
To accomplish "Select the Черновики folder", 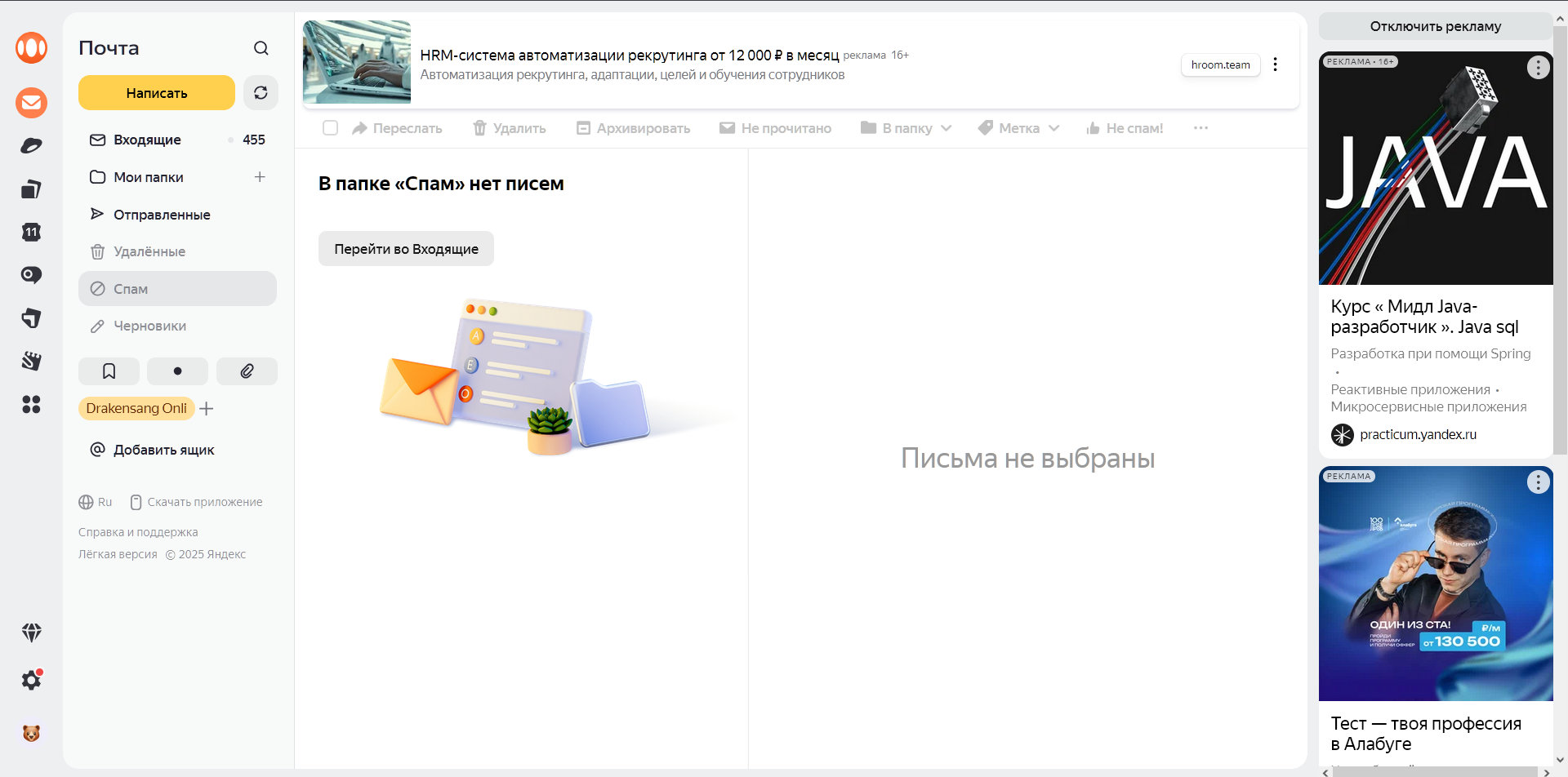I will (x=149, y=326).
